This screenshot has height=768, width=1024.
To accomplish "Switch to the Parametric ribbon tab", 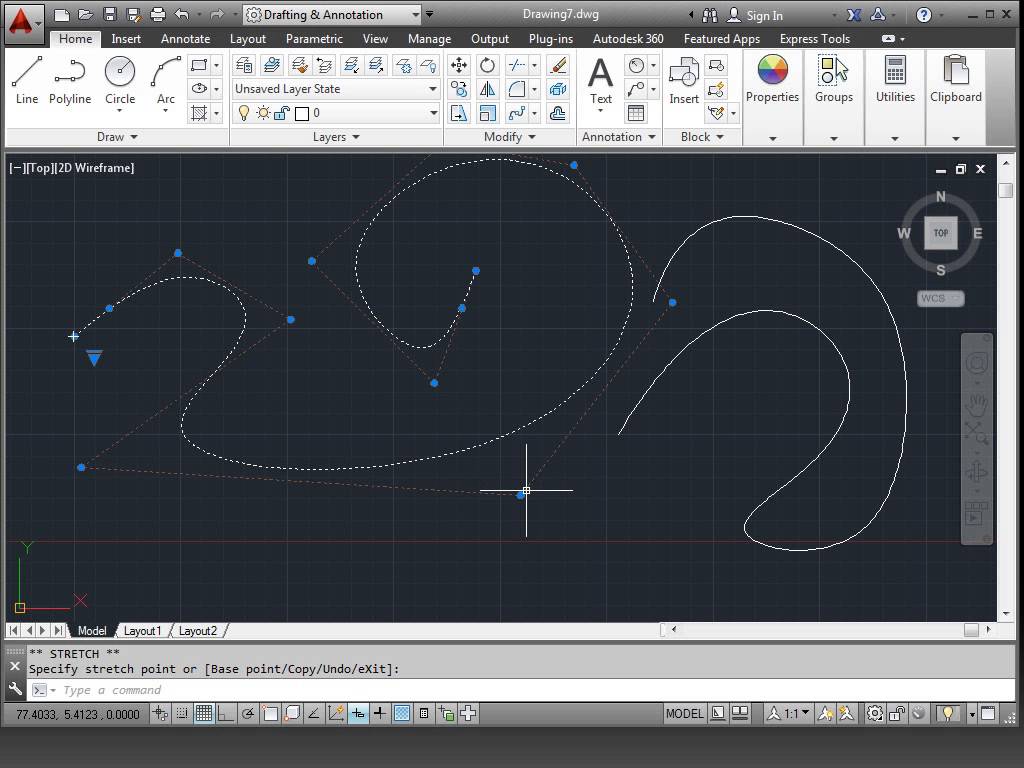I will click(x=314, y=38).
